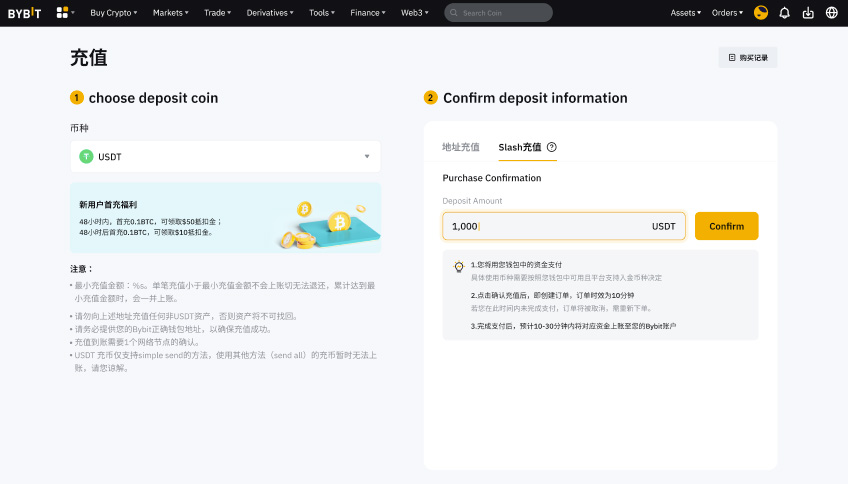
Task: Open the Orders dropdown
Action: click(727, 12)
